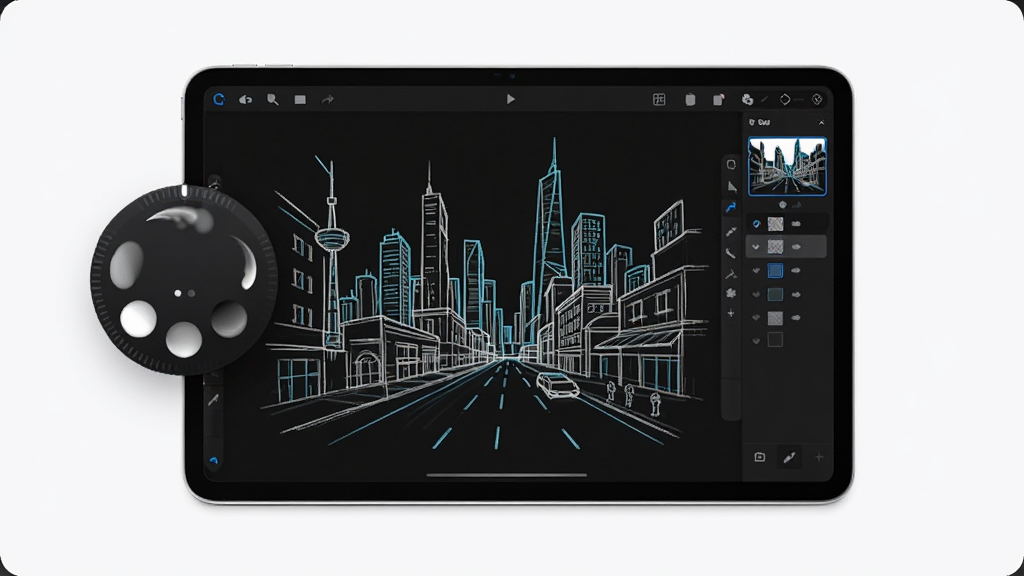Toggle visibility of the bottom empty layer

point(756,341)
